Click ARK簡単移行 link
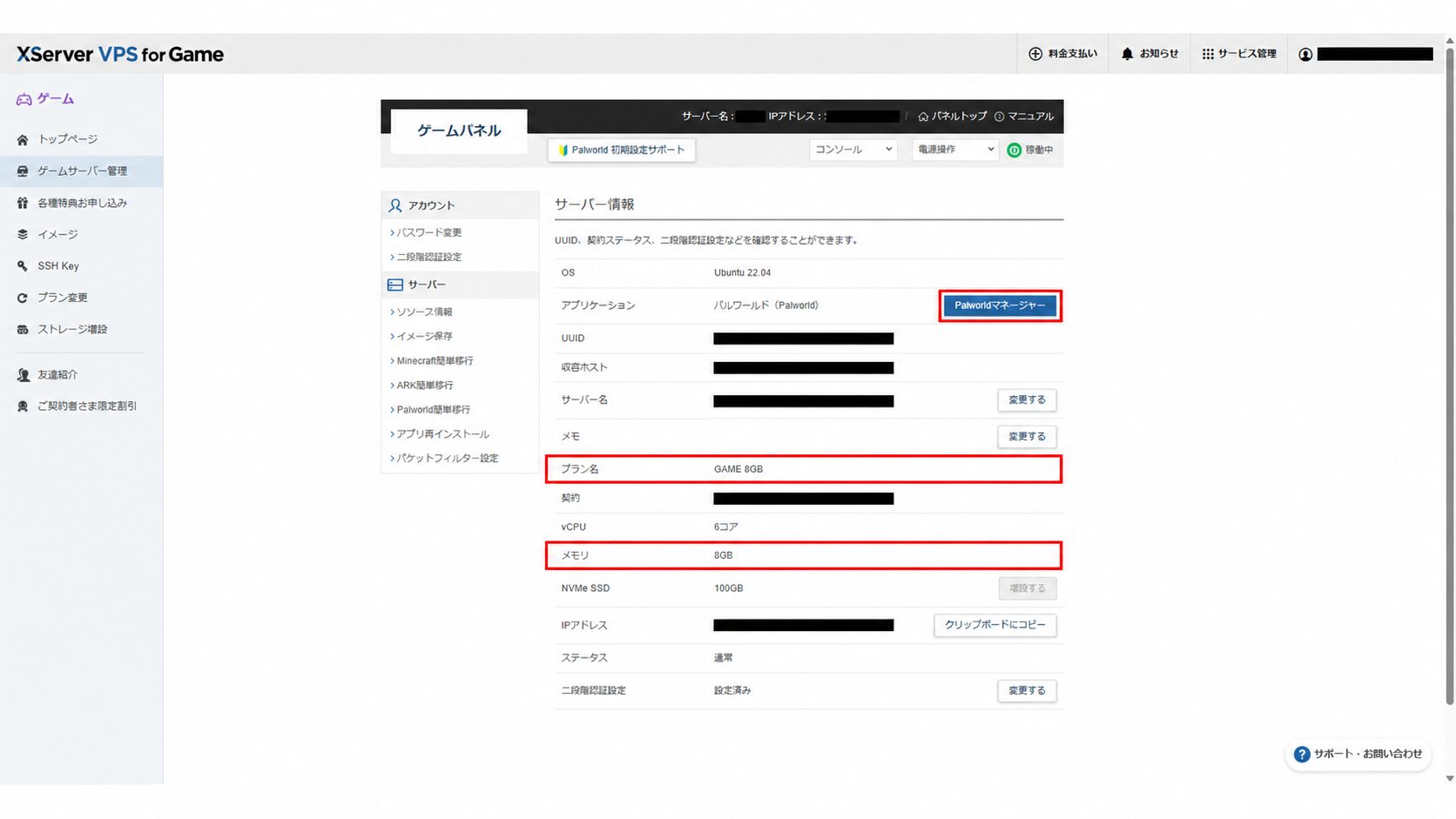The height and width of the screenshot is (819, 1456). 424,385
